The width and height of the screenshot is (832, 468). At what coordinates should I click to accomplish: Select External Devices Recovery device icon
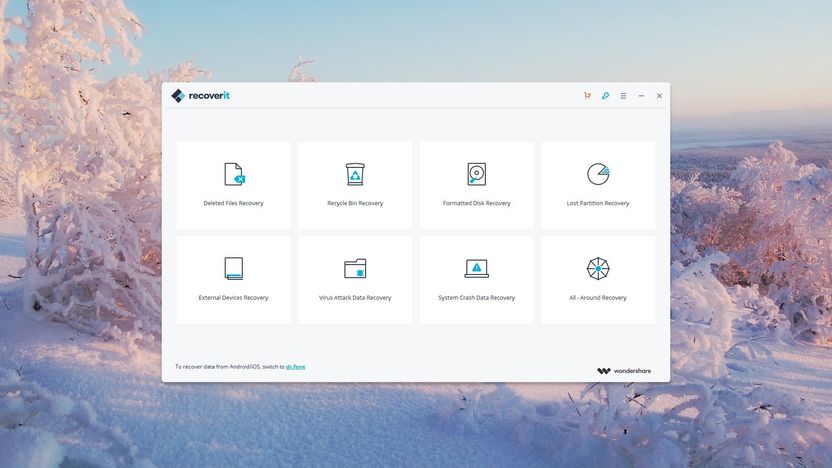pos(233,268)
